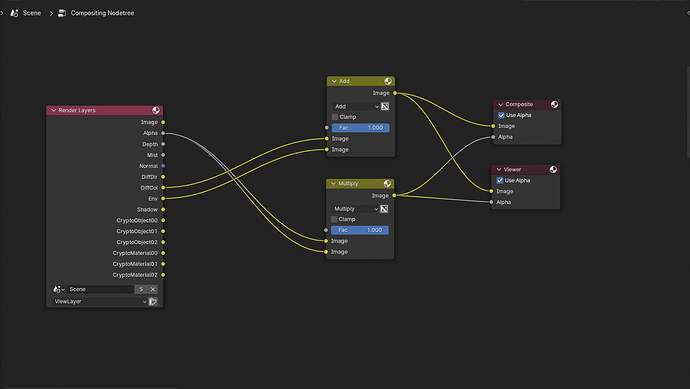
Task: Click Depth output socket on Render Layers
Action: (x=163, y=144)
